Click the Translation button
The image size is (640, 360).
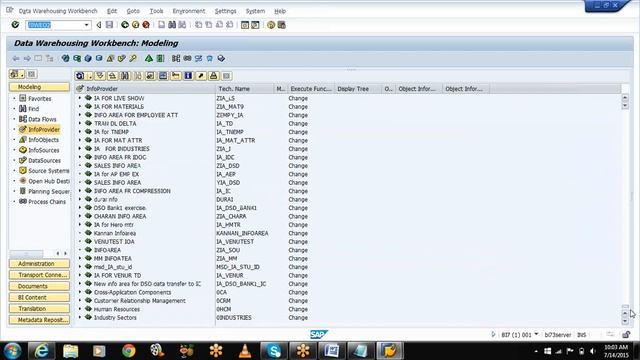coord(39,309)
